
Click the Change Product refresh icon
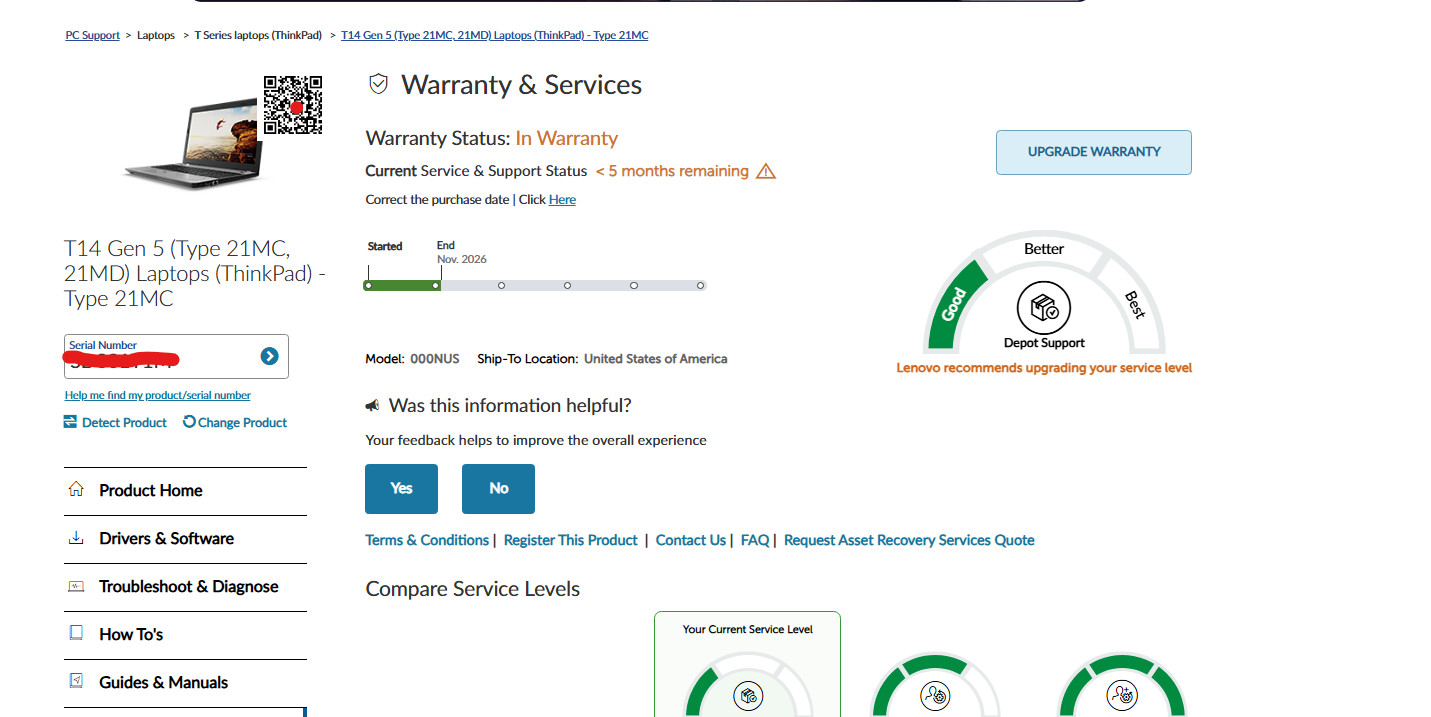click(x=189, y=422)
